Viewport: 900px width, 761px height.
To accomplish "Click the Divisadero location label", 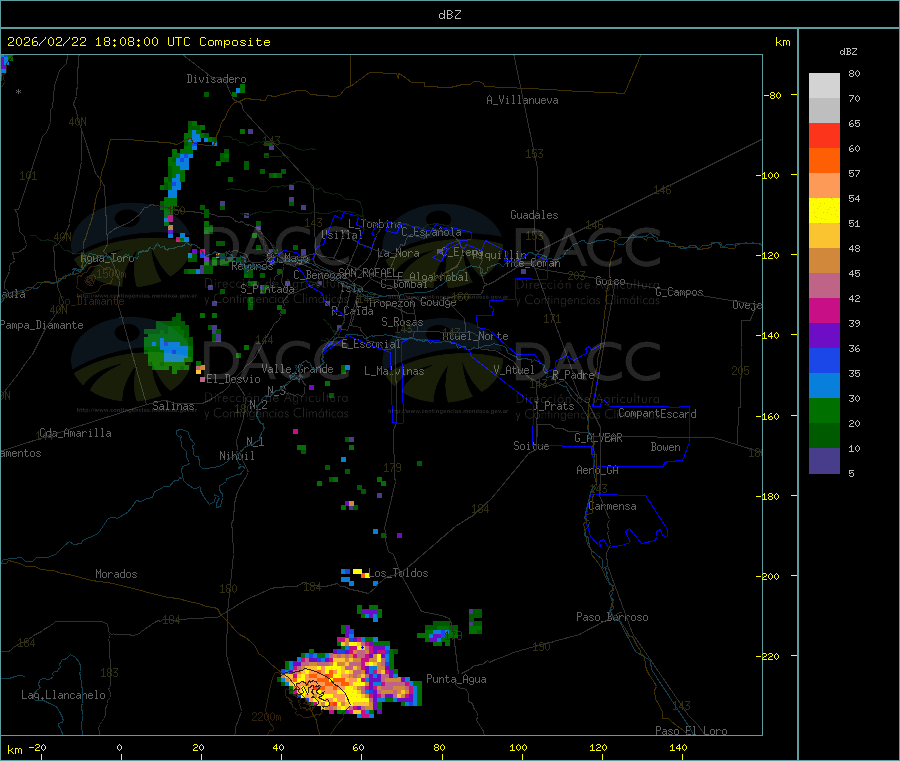I will [216, 79].
